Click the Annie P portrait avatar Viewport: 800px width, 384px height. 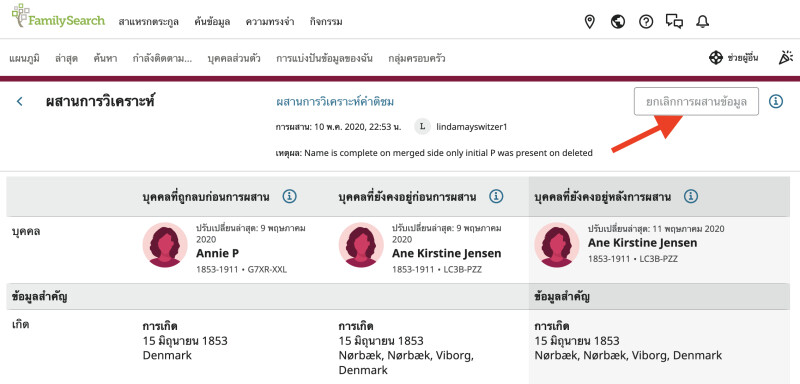point(165,245)
